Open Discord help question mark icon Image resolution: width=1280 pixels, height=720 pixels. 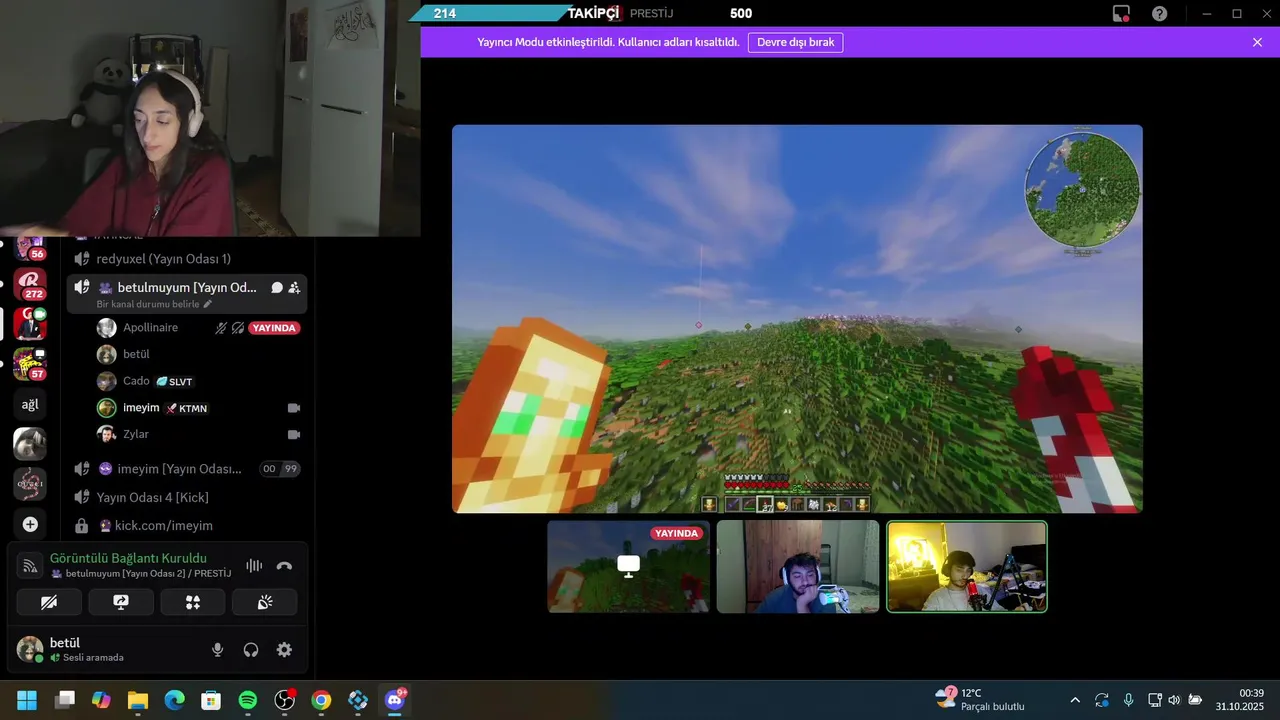coord(1159,14)
